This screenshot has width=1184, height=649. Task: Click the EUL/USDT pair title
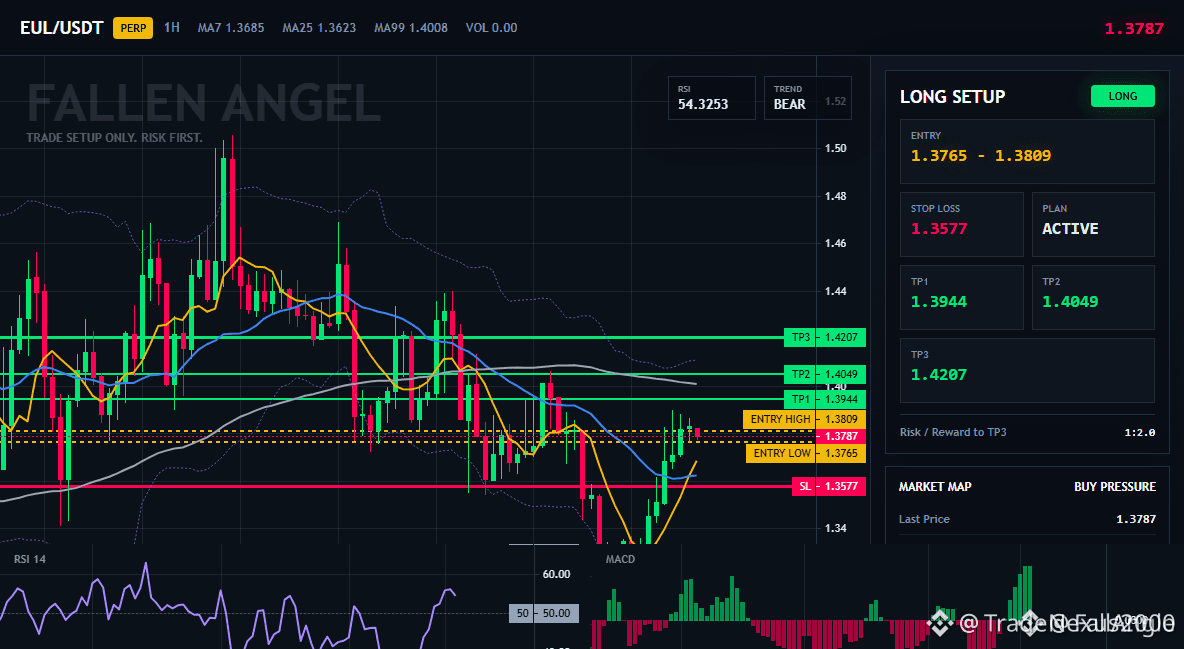point(61,28)
